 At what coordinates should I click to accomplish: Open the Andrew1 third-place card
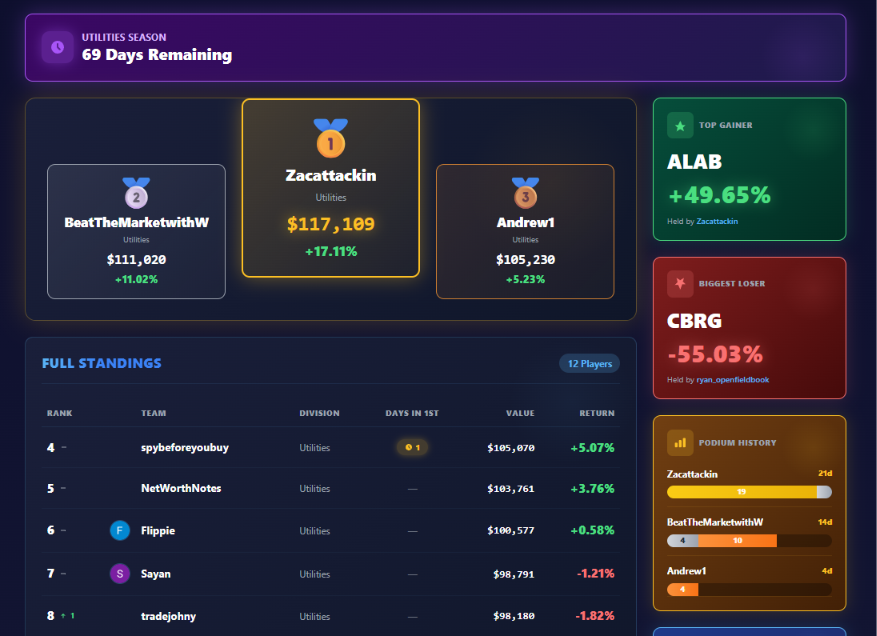[x=525, y=232]
